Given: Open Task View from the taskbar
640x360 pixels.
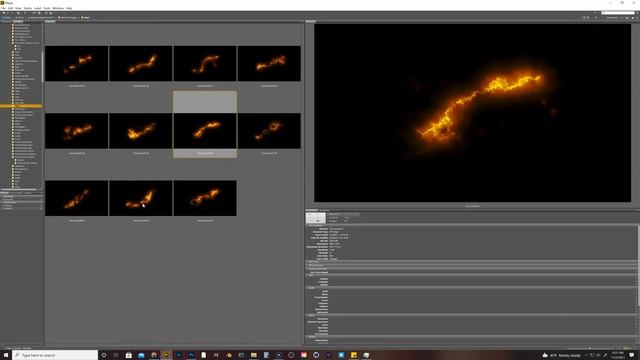Looking at the screenshot, I should (116, 355).
